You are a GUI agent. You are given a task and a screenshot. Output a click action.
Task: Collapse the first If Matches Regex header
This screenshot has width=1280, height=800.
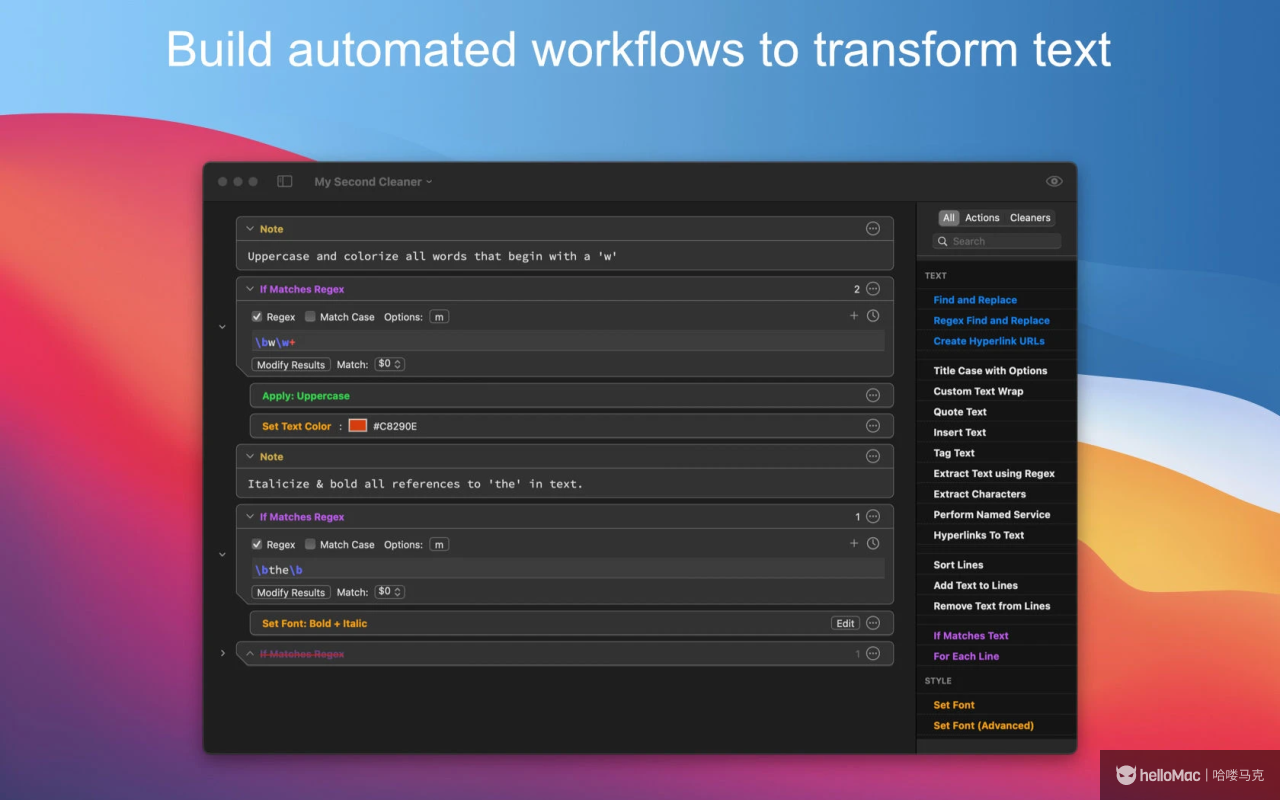pyautogui.click(x=250, y=289)
